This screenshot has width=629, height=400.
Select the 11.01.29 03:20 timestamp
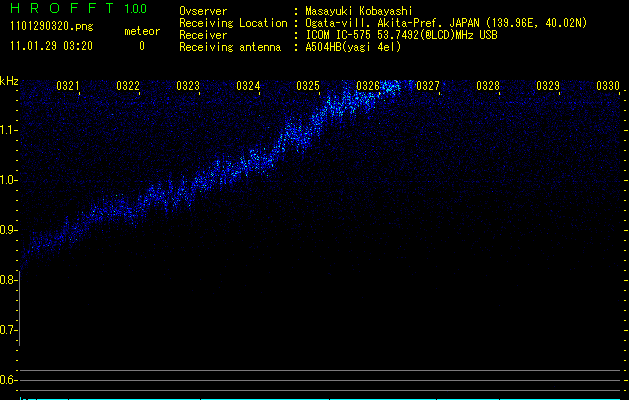tap(51, 46)
